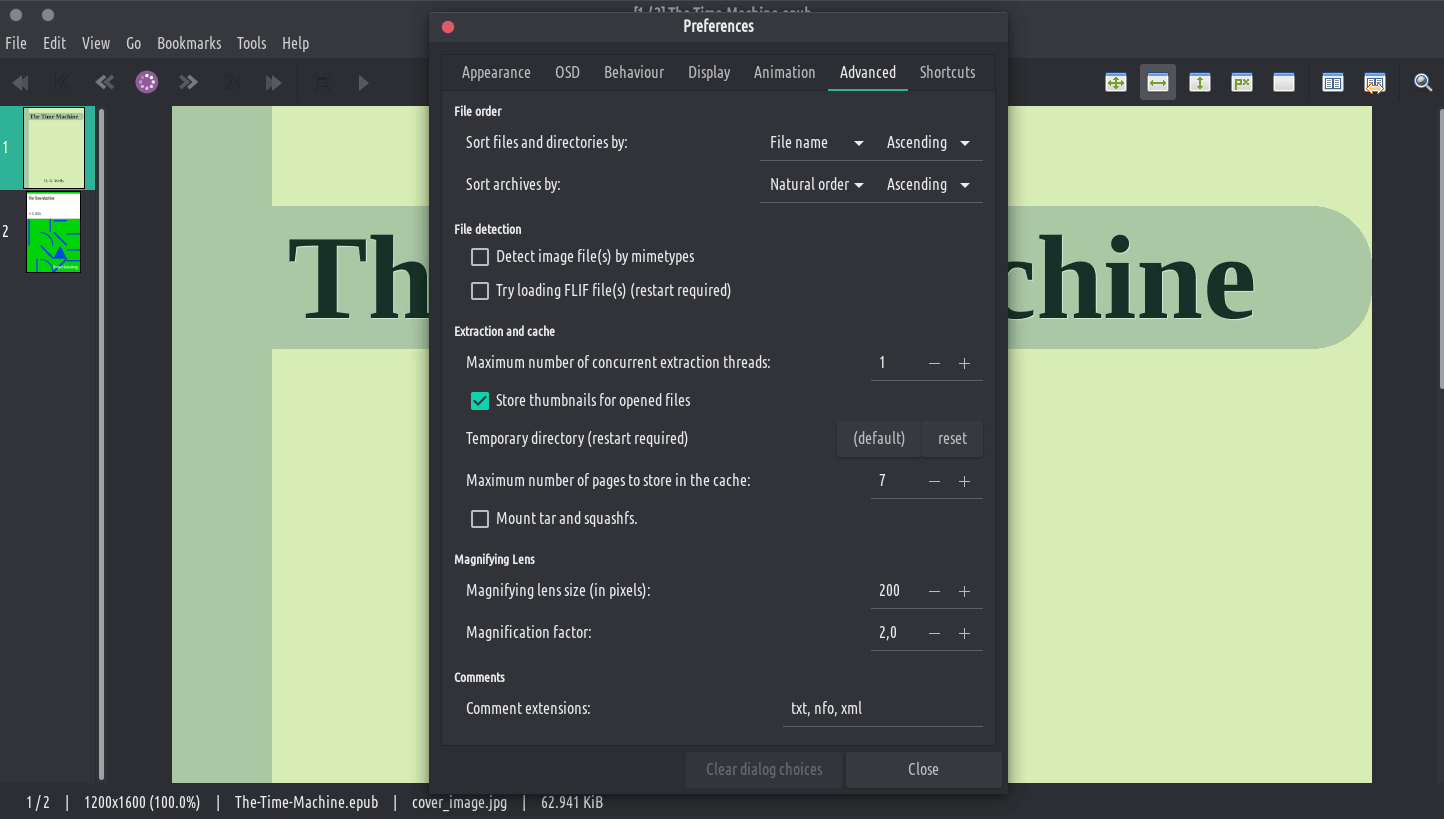Select the Best fit mode icon

tap(1116, 83)
